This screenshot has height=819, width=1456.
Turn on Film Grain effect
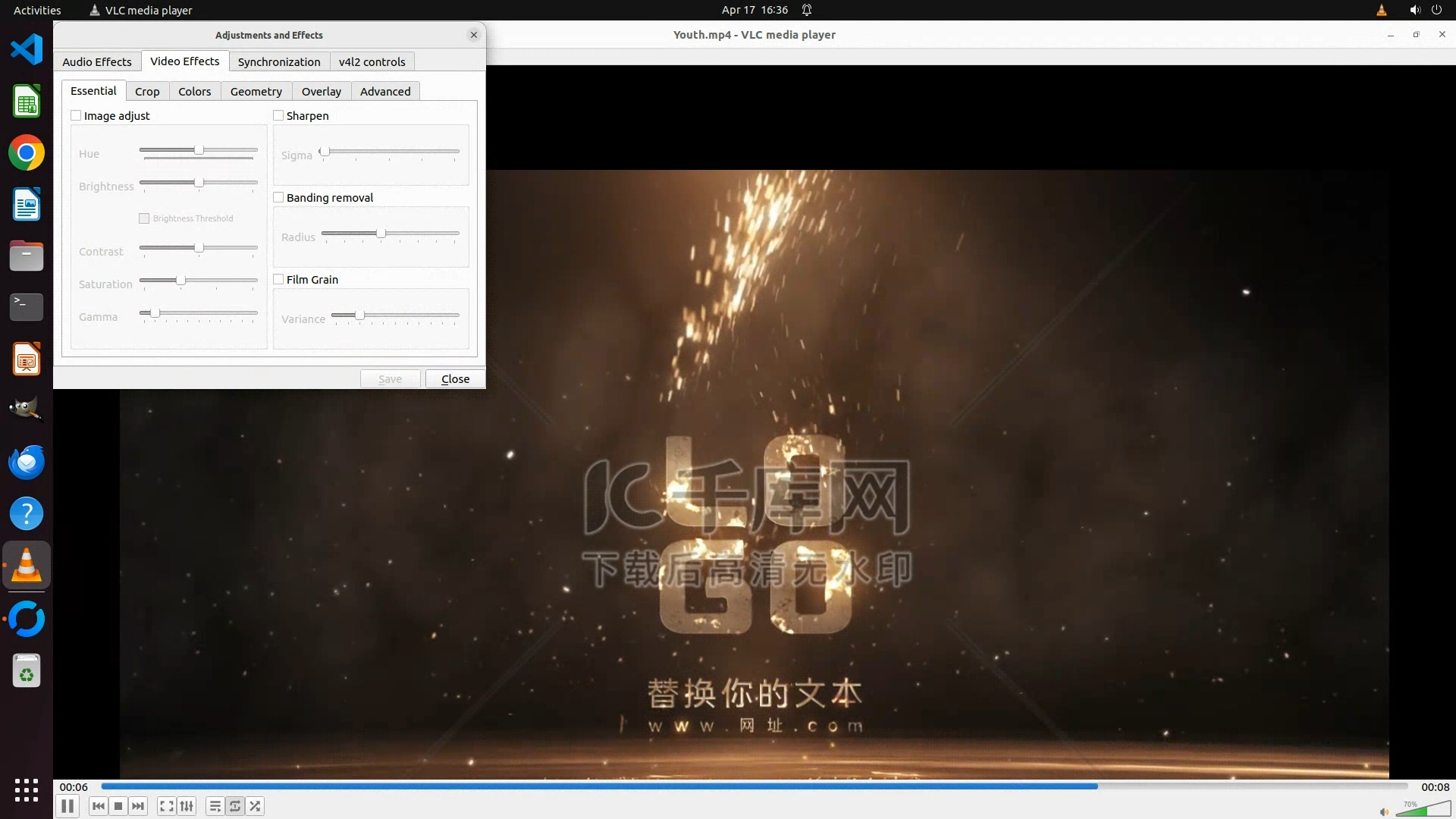tap(278, 279)
